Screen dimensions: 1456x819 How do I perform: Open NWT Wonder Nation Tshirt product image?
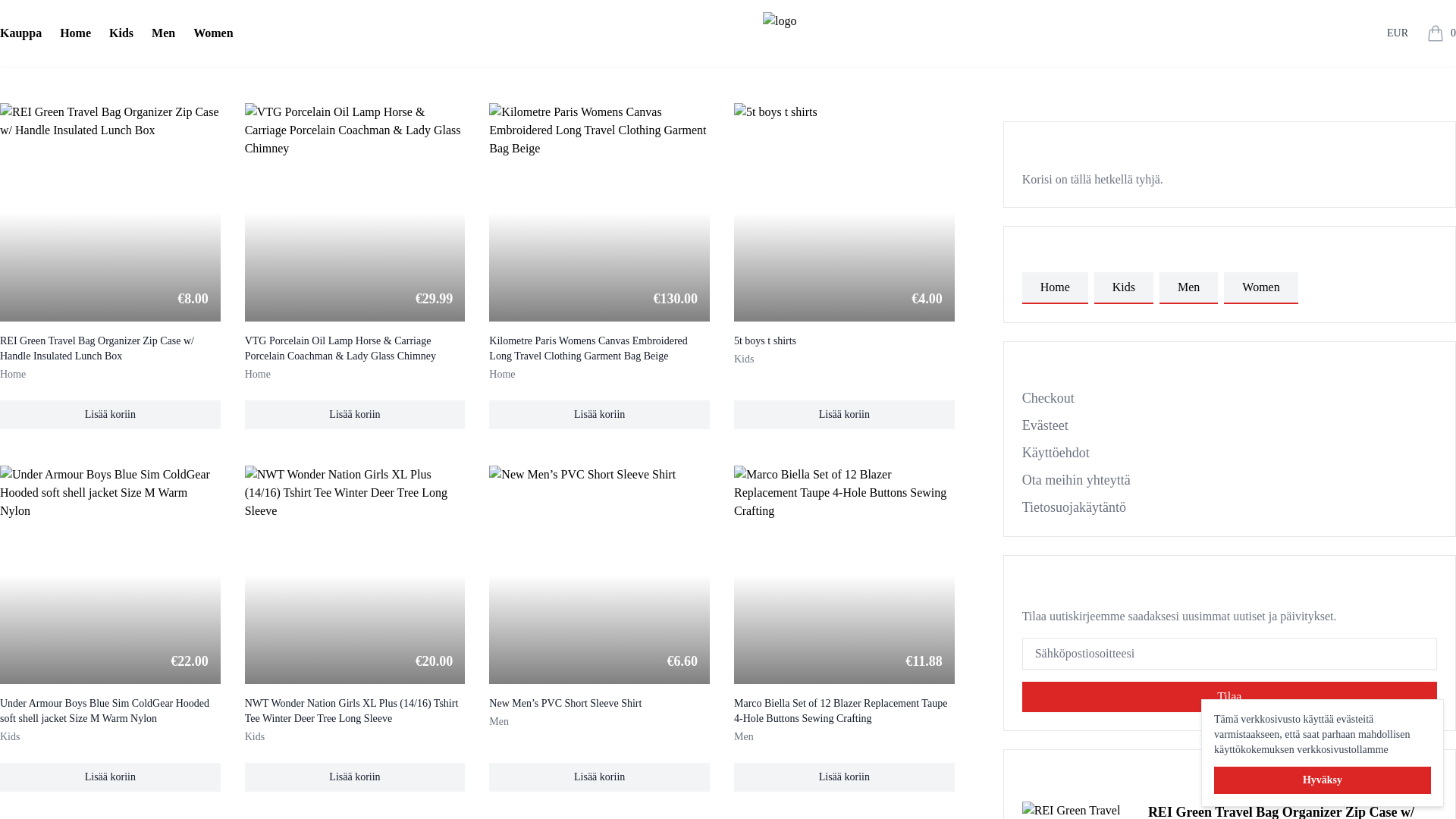click(354, 575)
